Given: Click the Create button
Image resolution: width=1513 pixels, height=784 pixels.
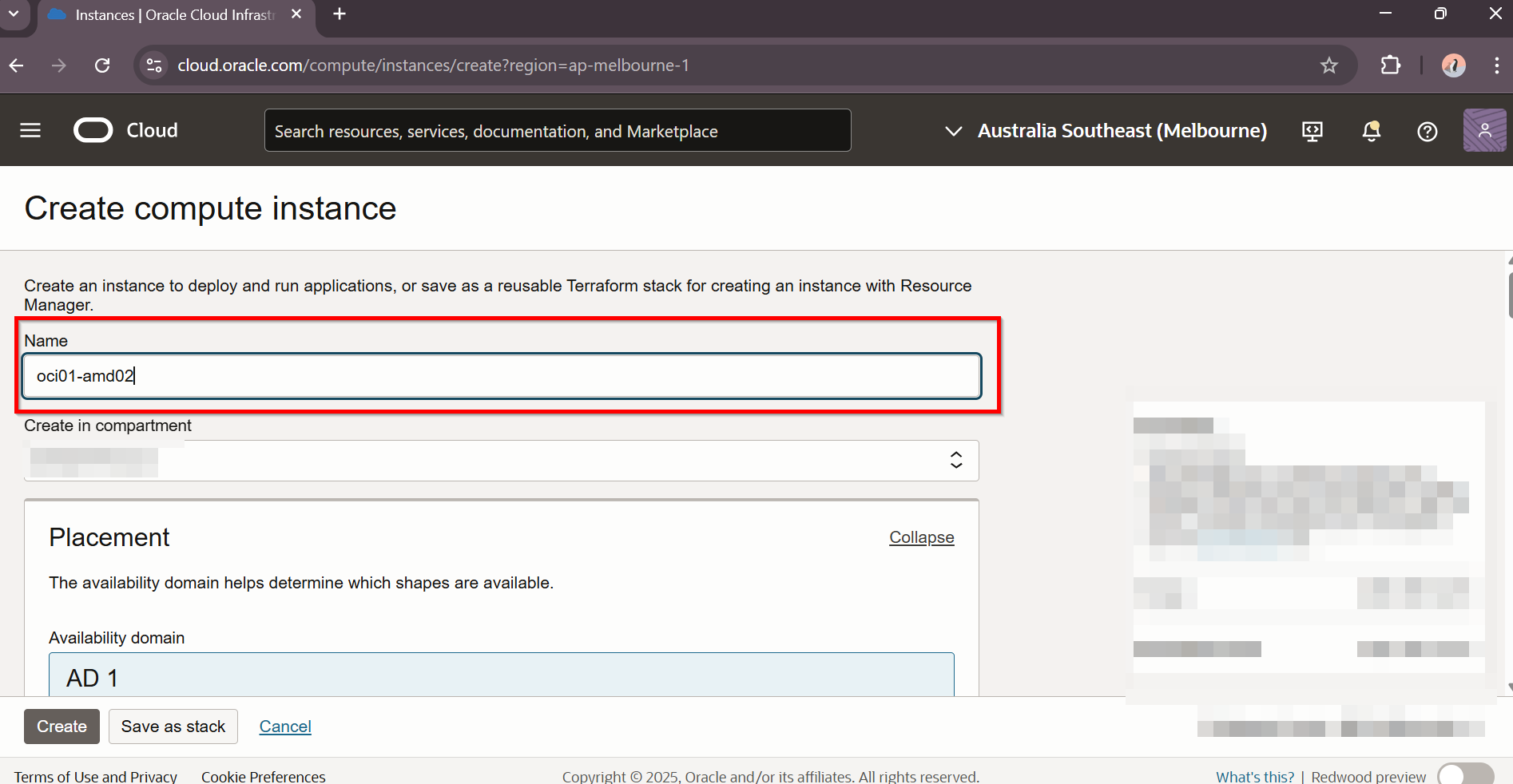Looking at the screenshot, I should (x=62, y=727).
